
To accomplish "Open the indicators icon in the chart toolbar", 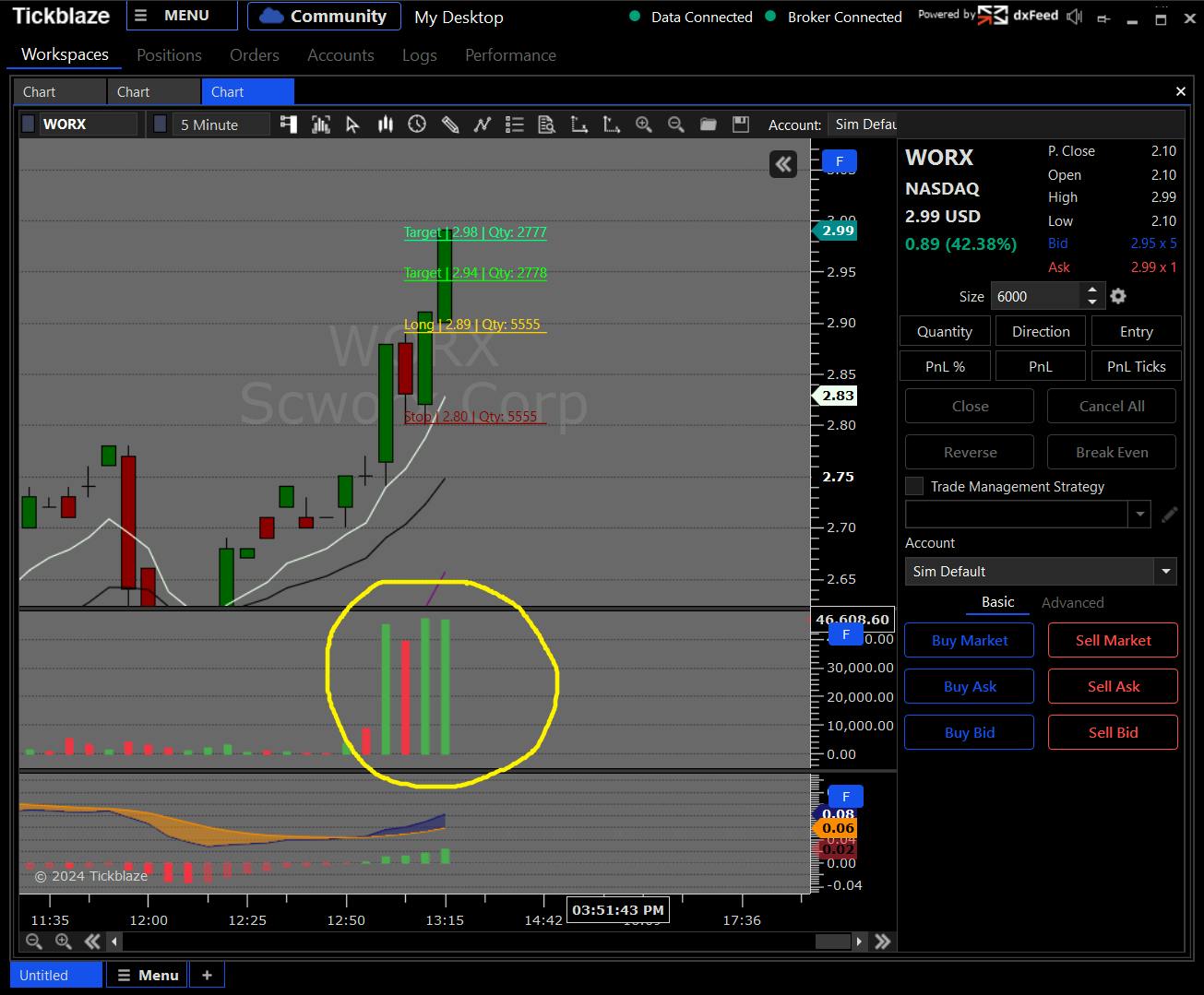I will [x=321, y=124].
